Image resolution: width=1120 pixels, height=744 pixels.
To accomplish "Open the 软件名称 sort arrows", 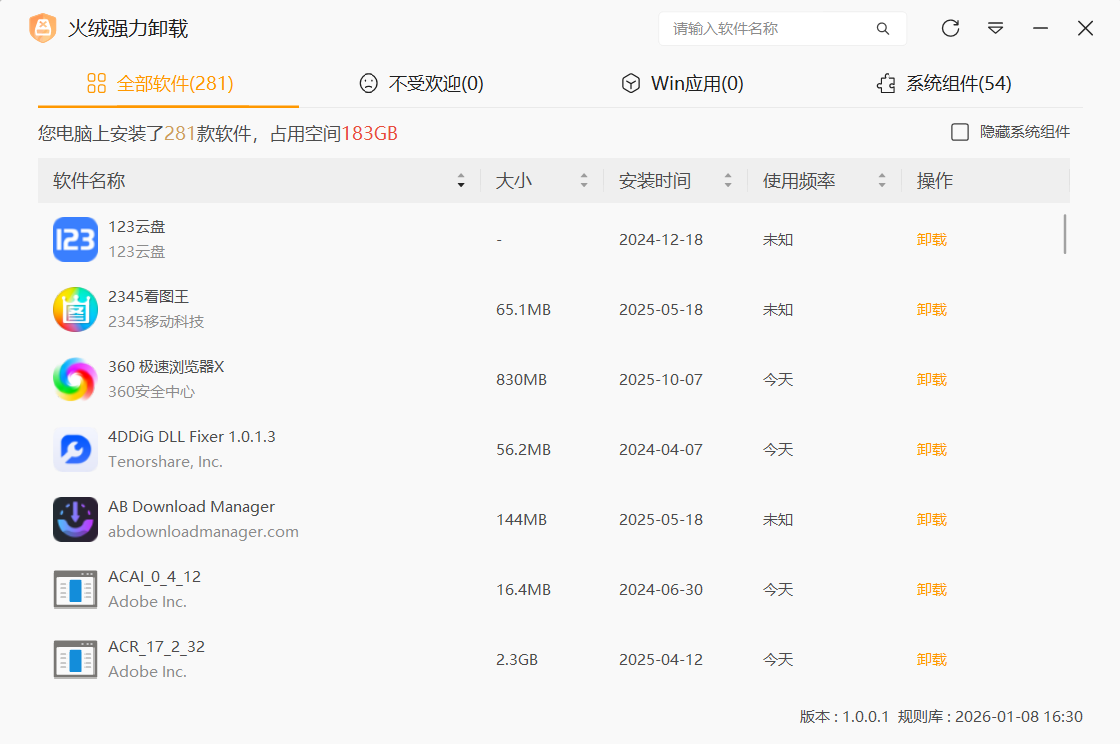I will click(461, 180).
